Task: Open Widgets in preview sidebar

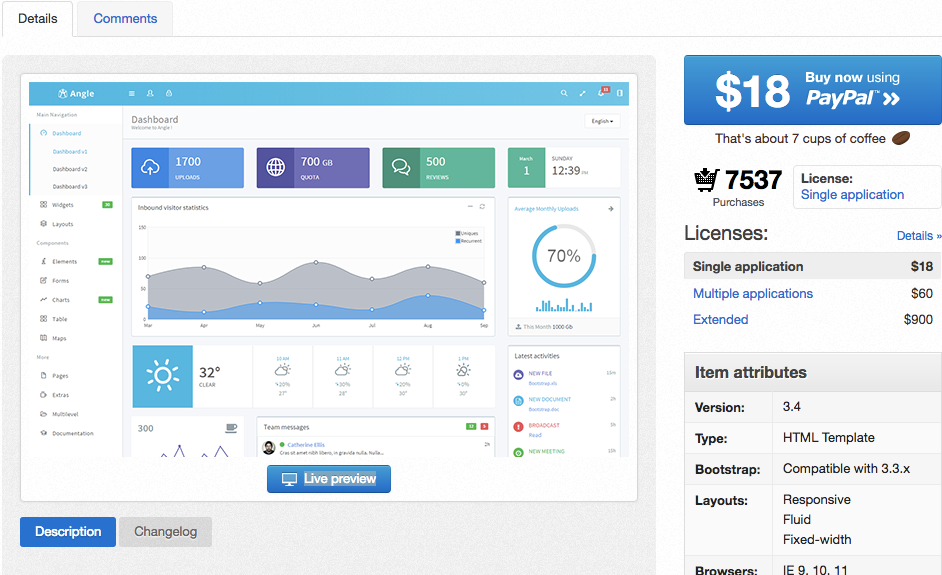Action: click(62, 205)
